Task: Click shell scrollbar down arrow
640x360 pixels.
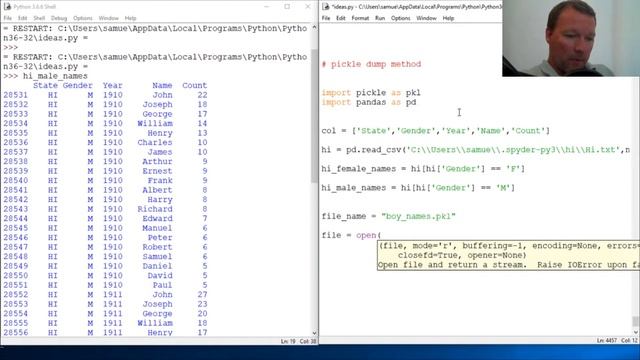Action: 314,333
